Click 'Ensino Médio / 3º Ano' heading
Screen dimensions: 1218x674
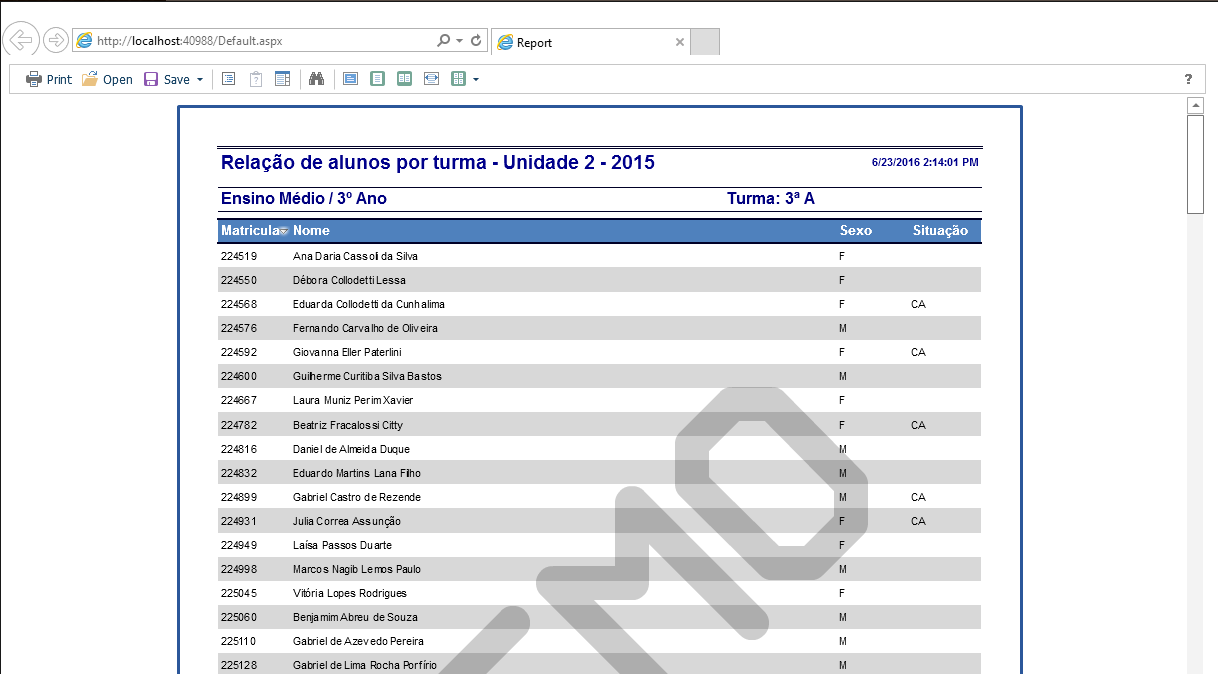[x=304, y=199]
